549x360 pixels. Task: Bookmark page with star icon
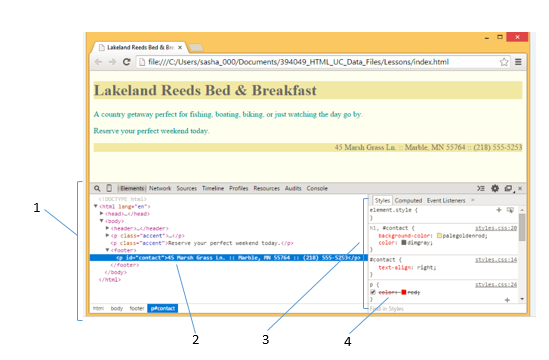[x=504, y=62]
